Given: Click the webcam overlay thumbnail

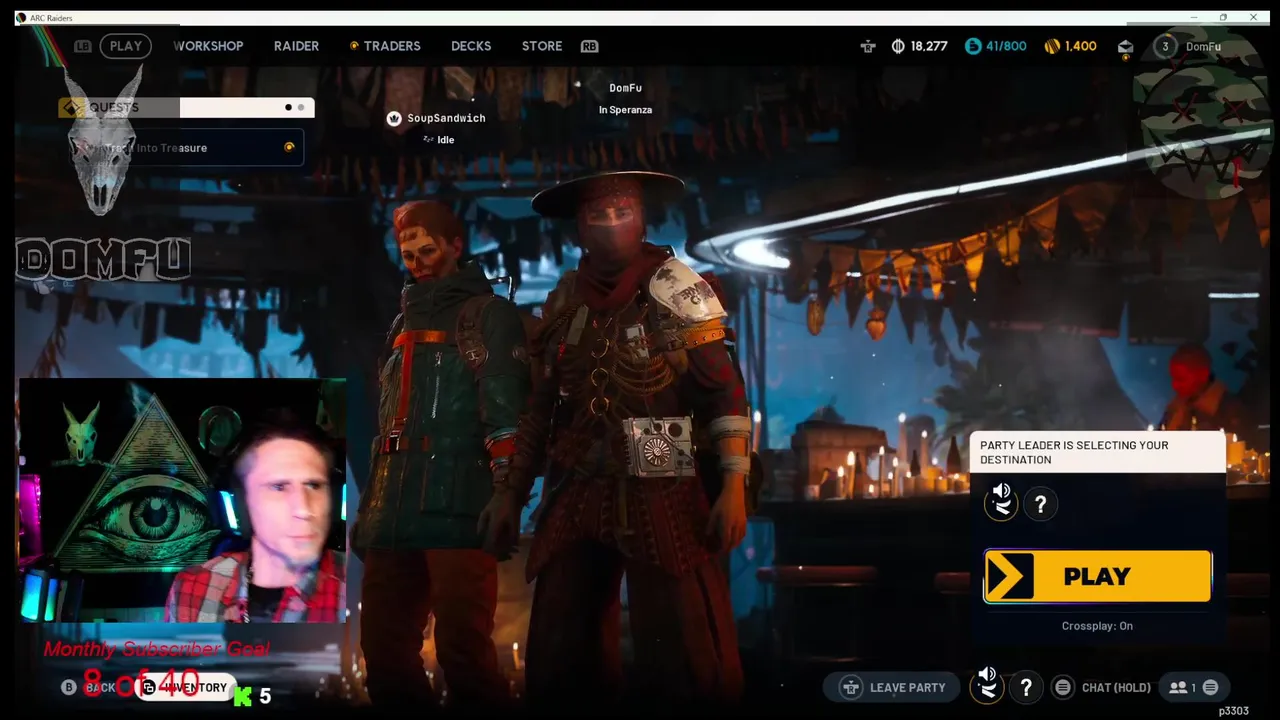Looking at the screenshot, I should 182,501.
